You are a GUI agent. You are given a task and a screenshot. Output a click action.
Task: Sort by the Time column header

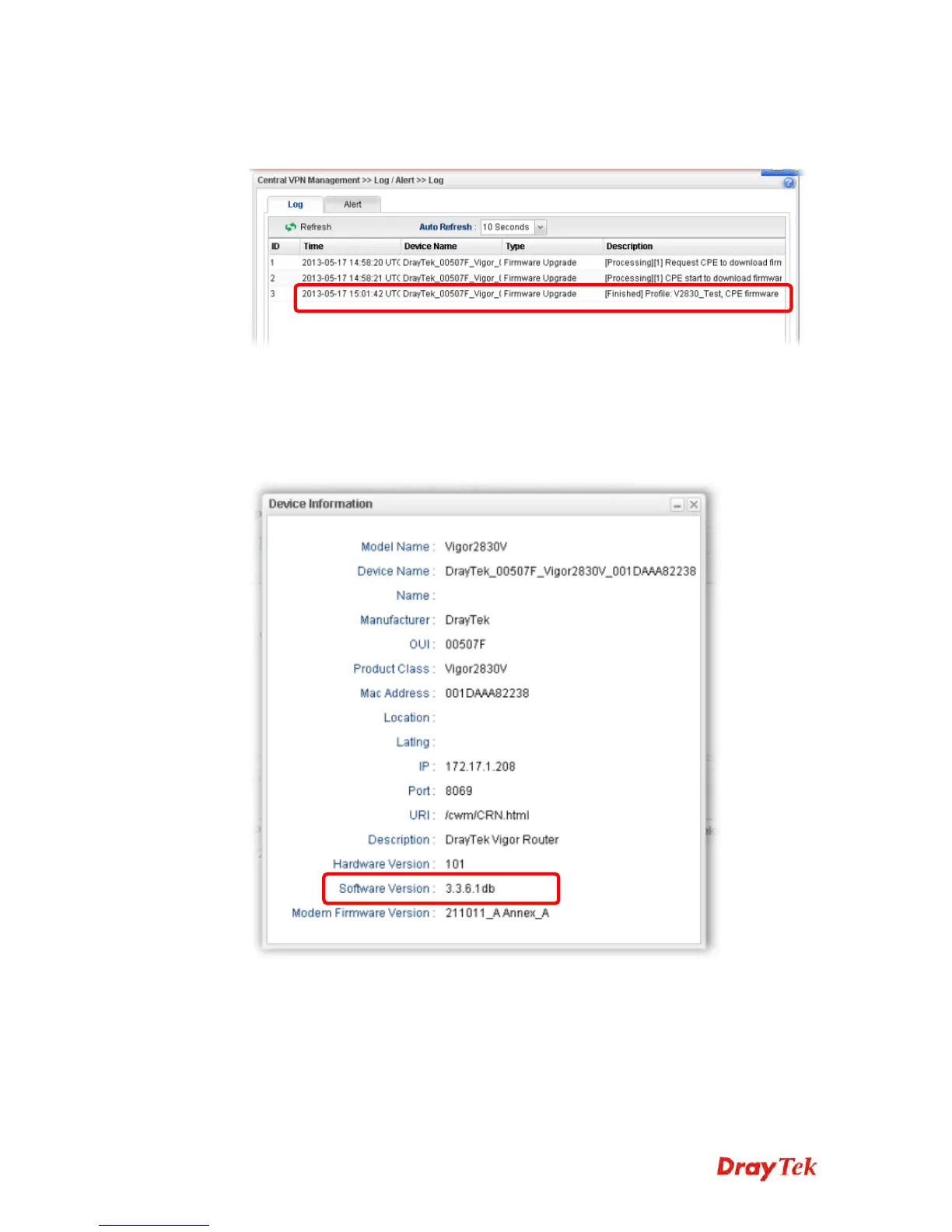point(350,246)
